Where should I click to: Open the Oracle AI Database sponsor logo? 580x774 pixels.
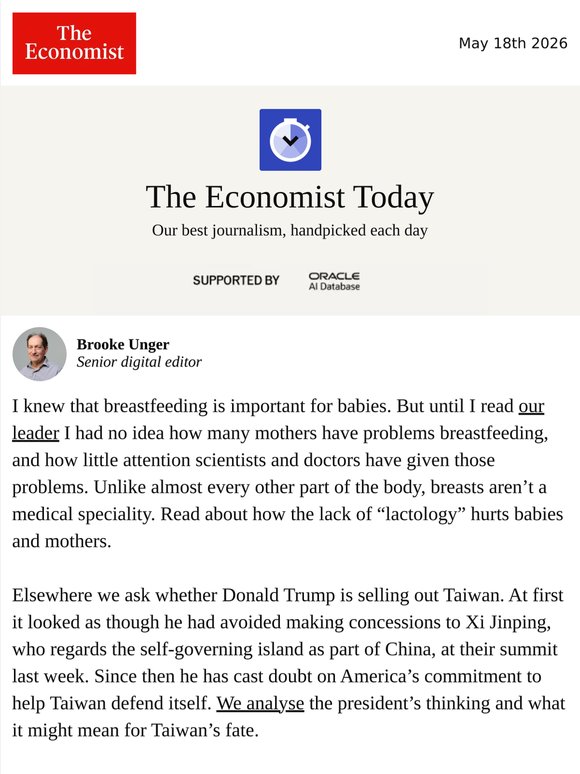coord(334,281)
